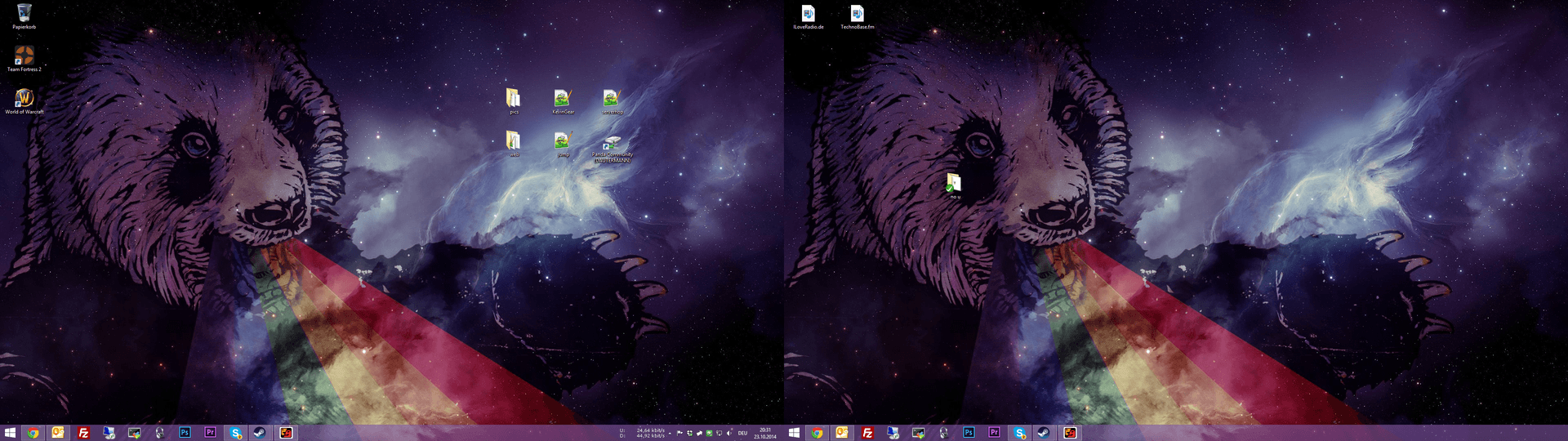Open the Panda Community network drive shortcut
The height and width of the screenshot is (441, 1568).
pos(612,145)
